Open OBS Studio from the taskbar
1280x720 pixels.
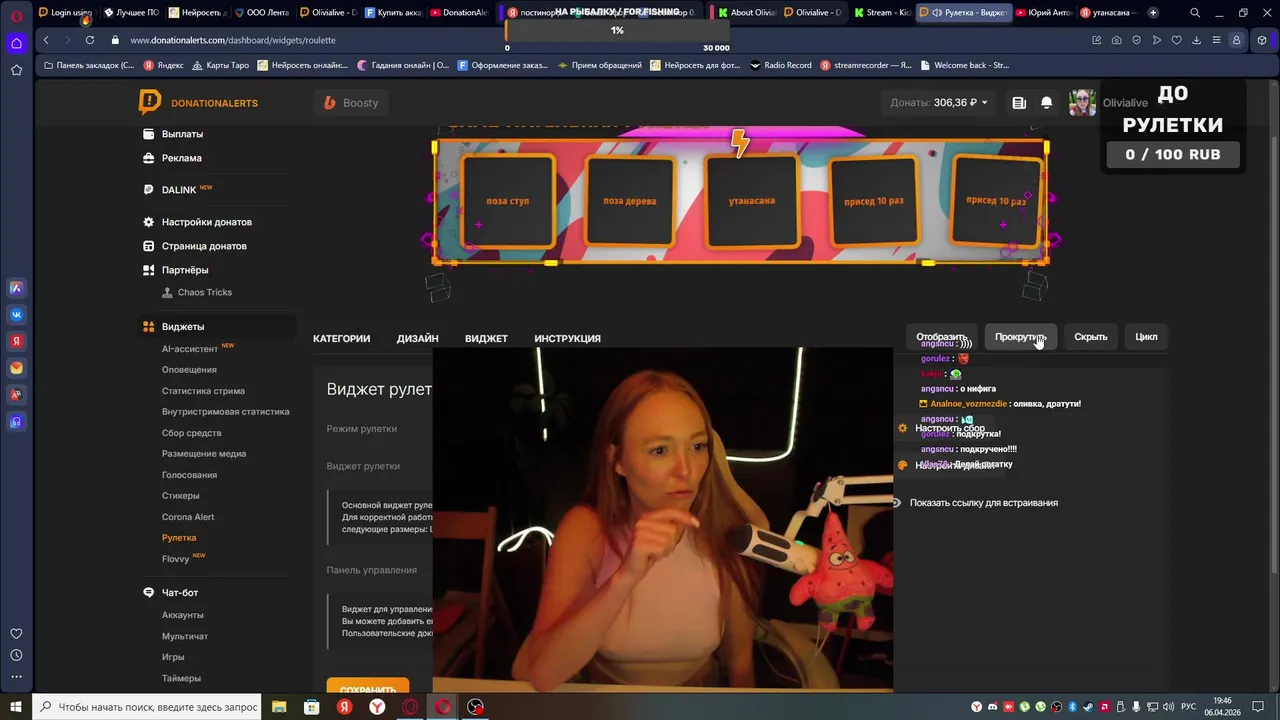click(x=475, y=707)
